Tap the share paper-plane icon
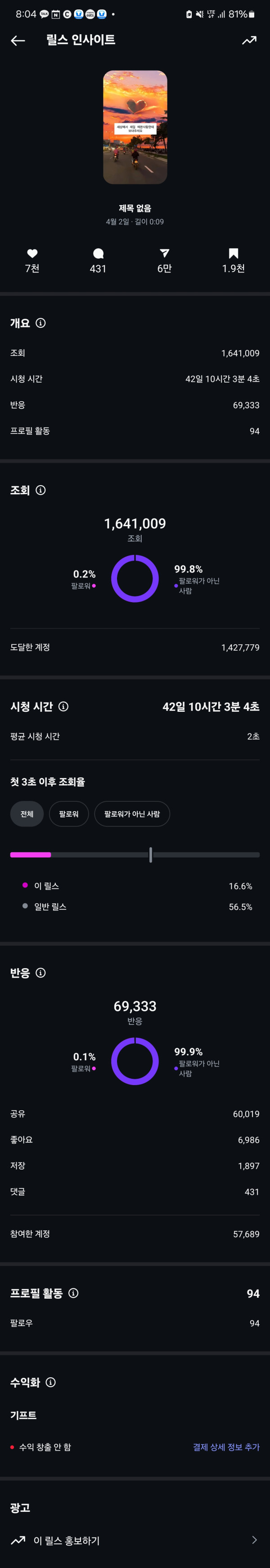270x1568 pixels. click(x=165, y=253)
